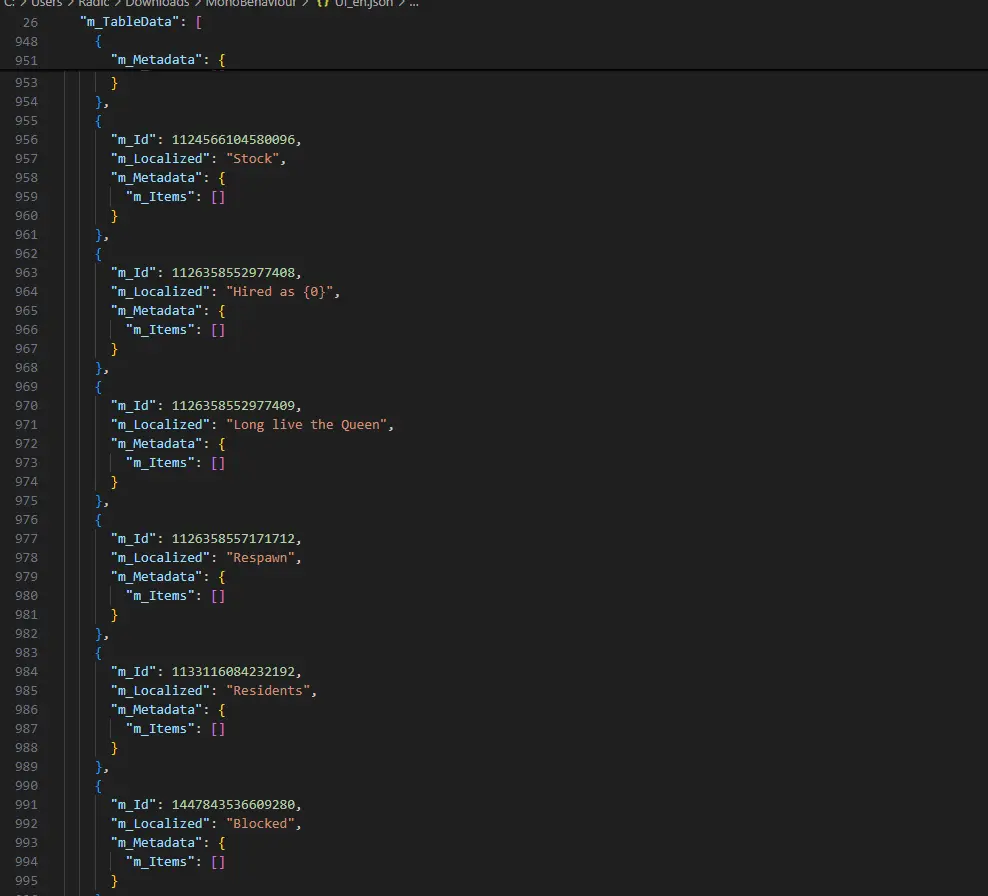Screen dimensions: 988x896
Task: Select line number 953 in gutter
Action: 26,83
